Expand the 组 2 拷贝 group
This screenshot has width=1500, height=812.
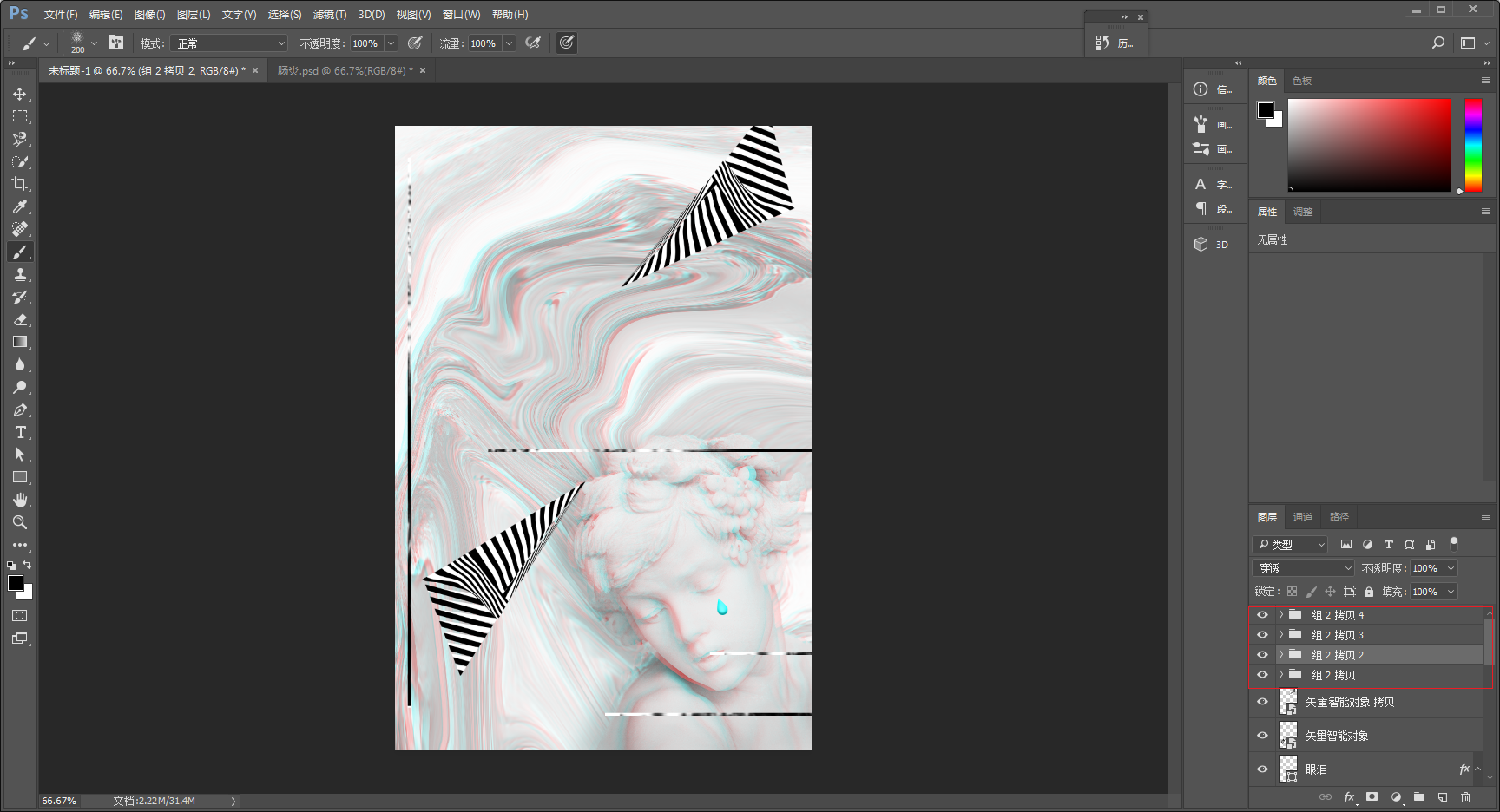tap(1280, 675)
